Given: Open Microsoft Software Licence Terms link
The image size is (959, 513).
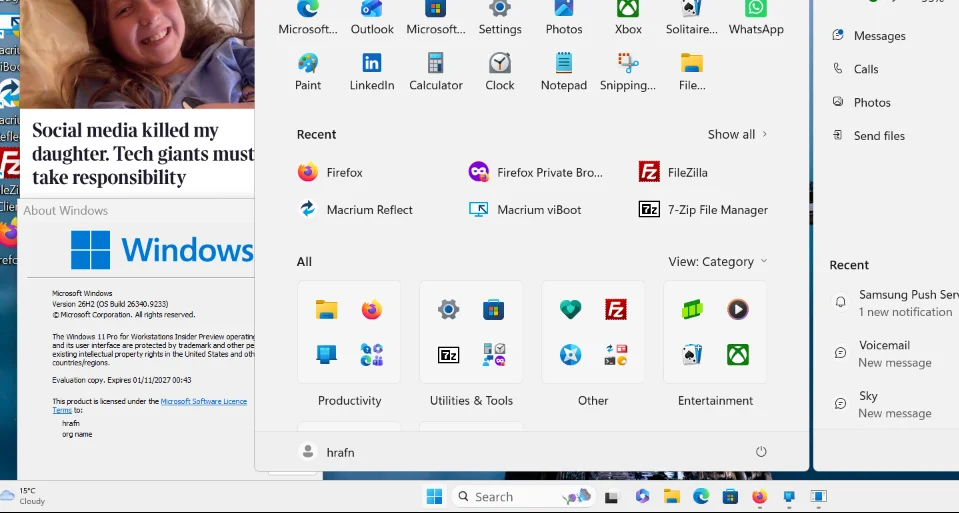Looking at the screenshot, I should pos(203,402).
